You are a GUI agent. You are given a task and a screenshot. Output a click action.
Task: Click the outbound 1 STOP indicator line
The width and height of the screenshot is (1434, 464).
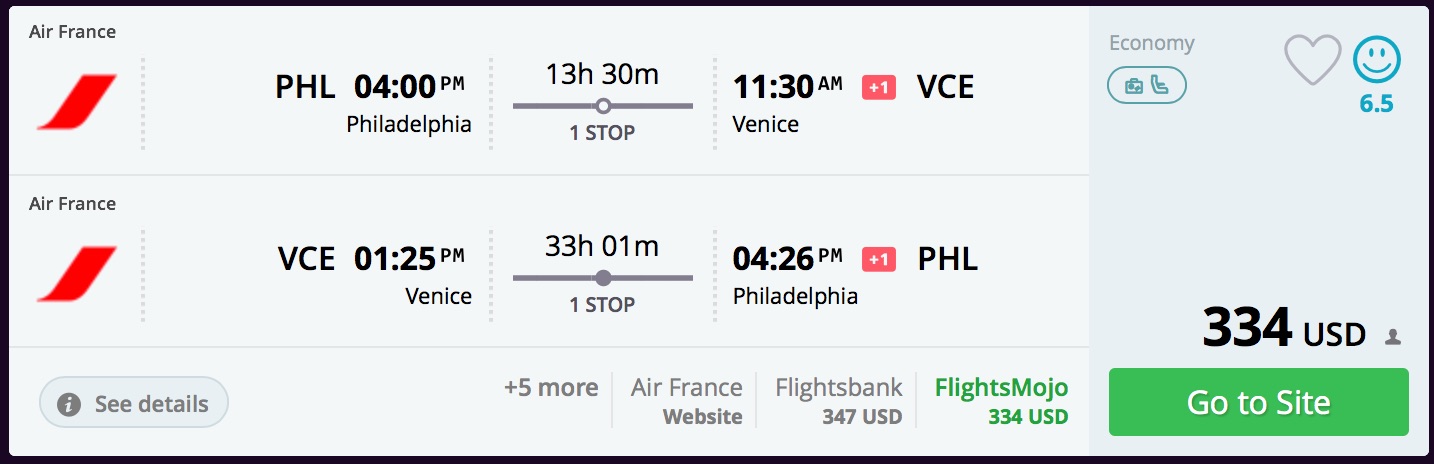pos(602,106)
